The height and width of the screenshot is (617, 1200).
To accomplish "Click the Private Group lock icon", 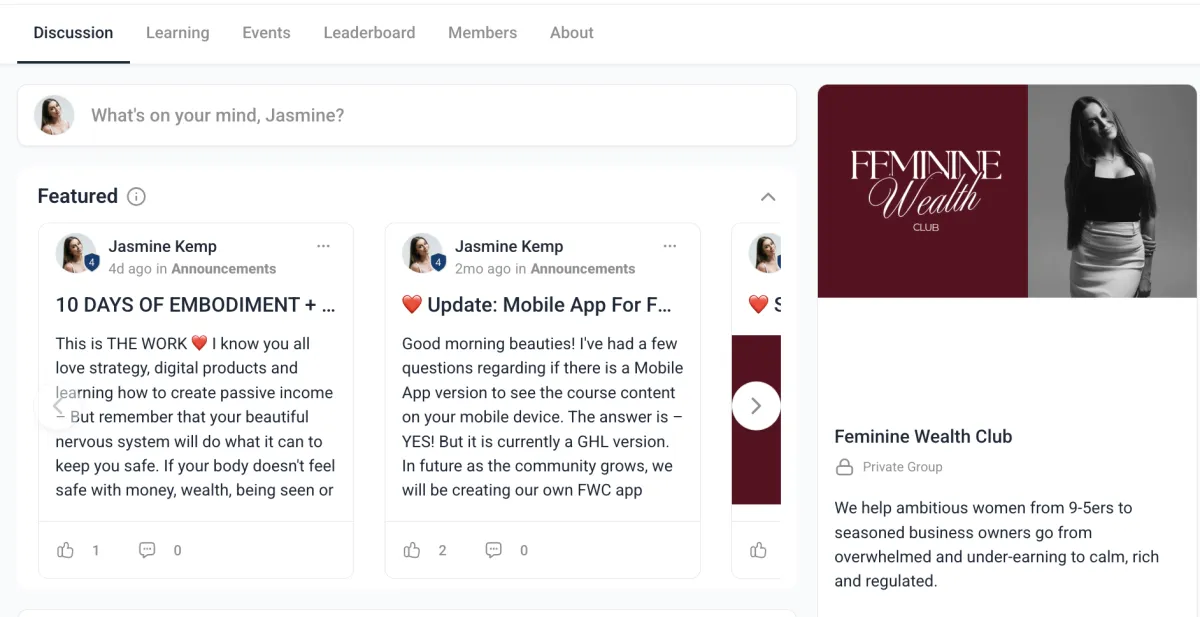I will click(x=844, y=467).
